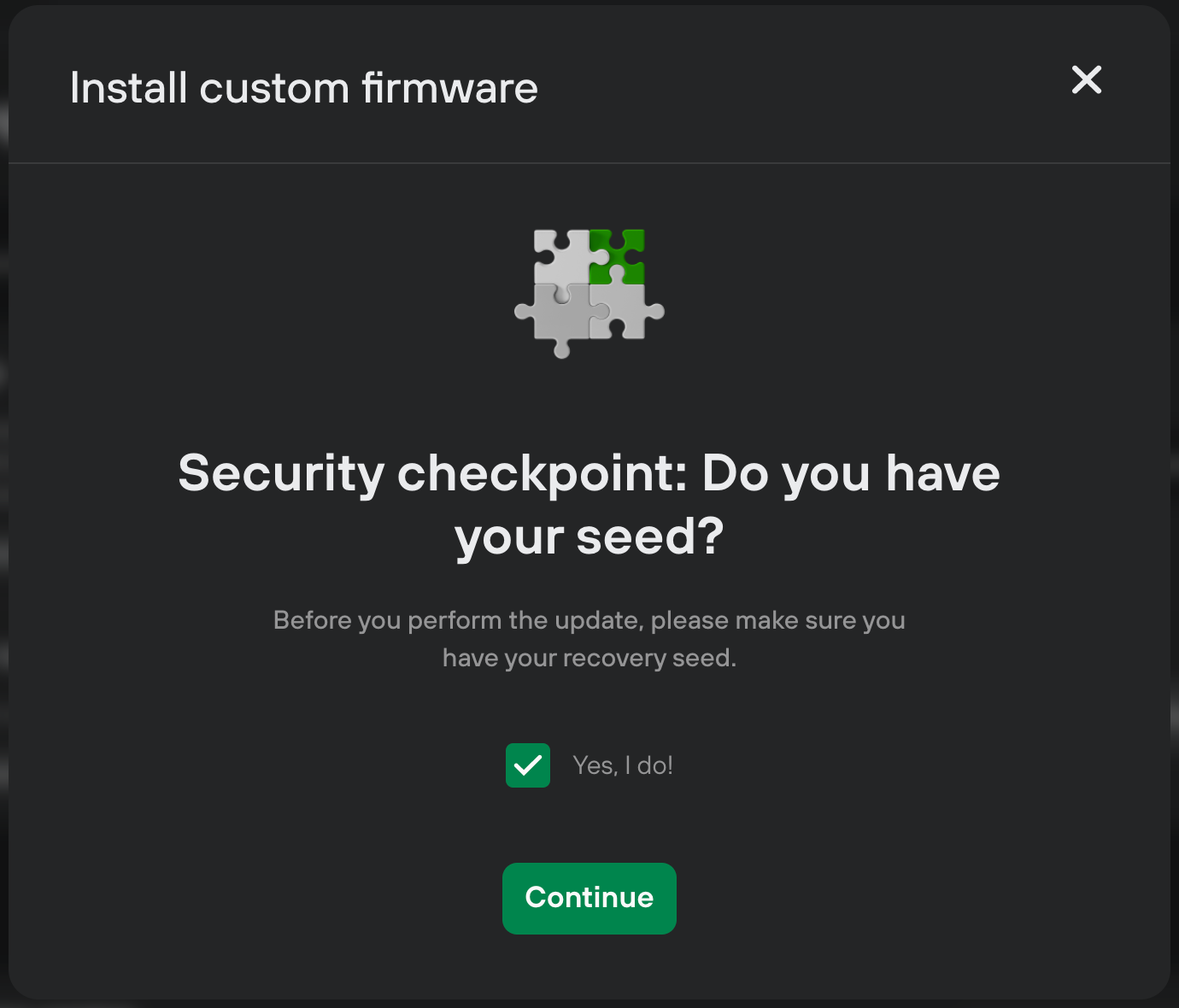Toggle seed confirmation via "Yes, I do!" label
The width and height of the screenshot is (1179, 1008).
click(x=623, y=765)
